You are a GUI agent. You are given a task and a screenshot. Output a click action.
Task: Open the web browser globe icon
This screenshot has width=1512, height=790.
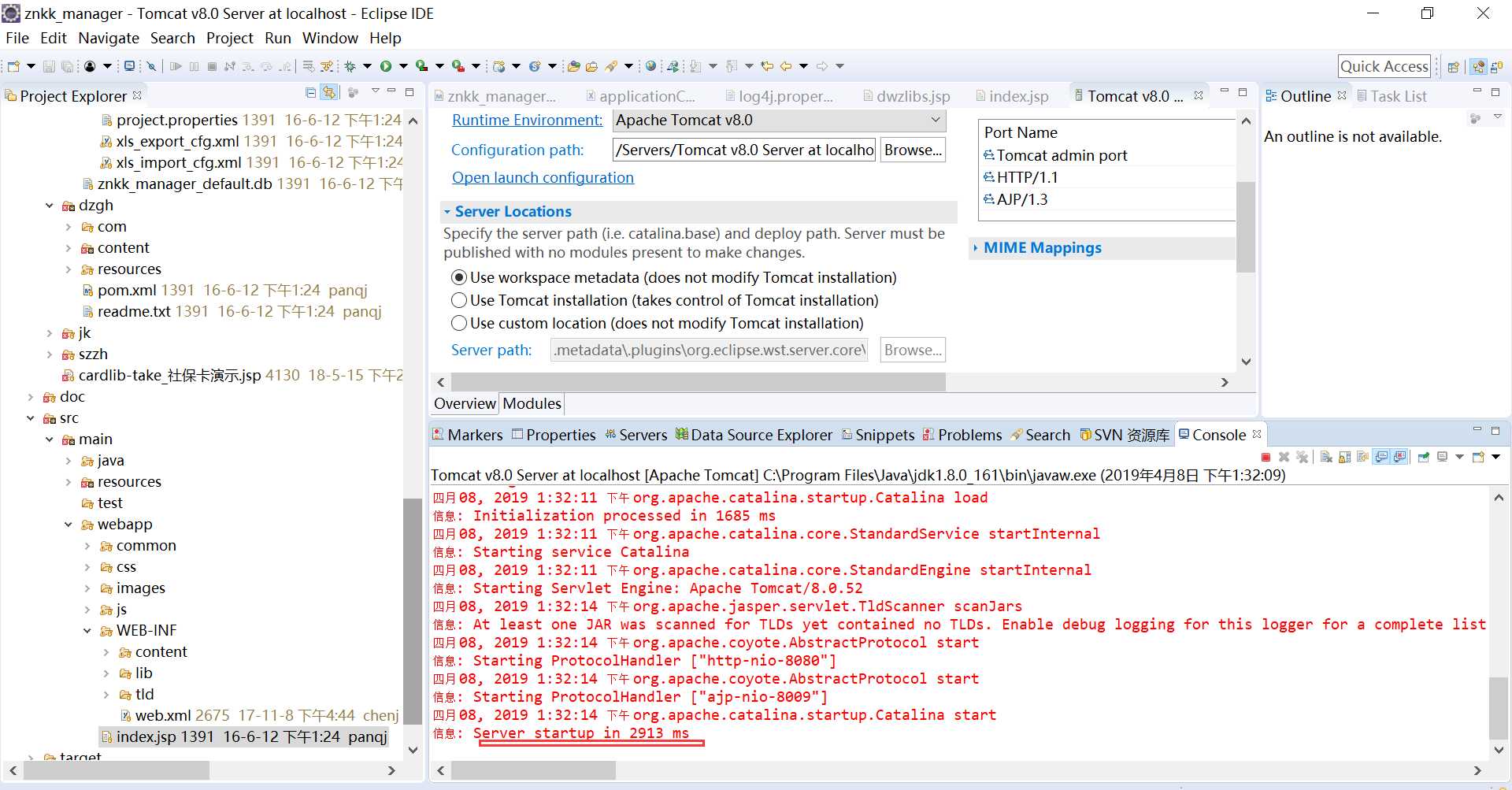click(650, 66)
